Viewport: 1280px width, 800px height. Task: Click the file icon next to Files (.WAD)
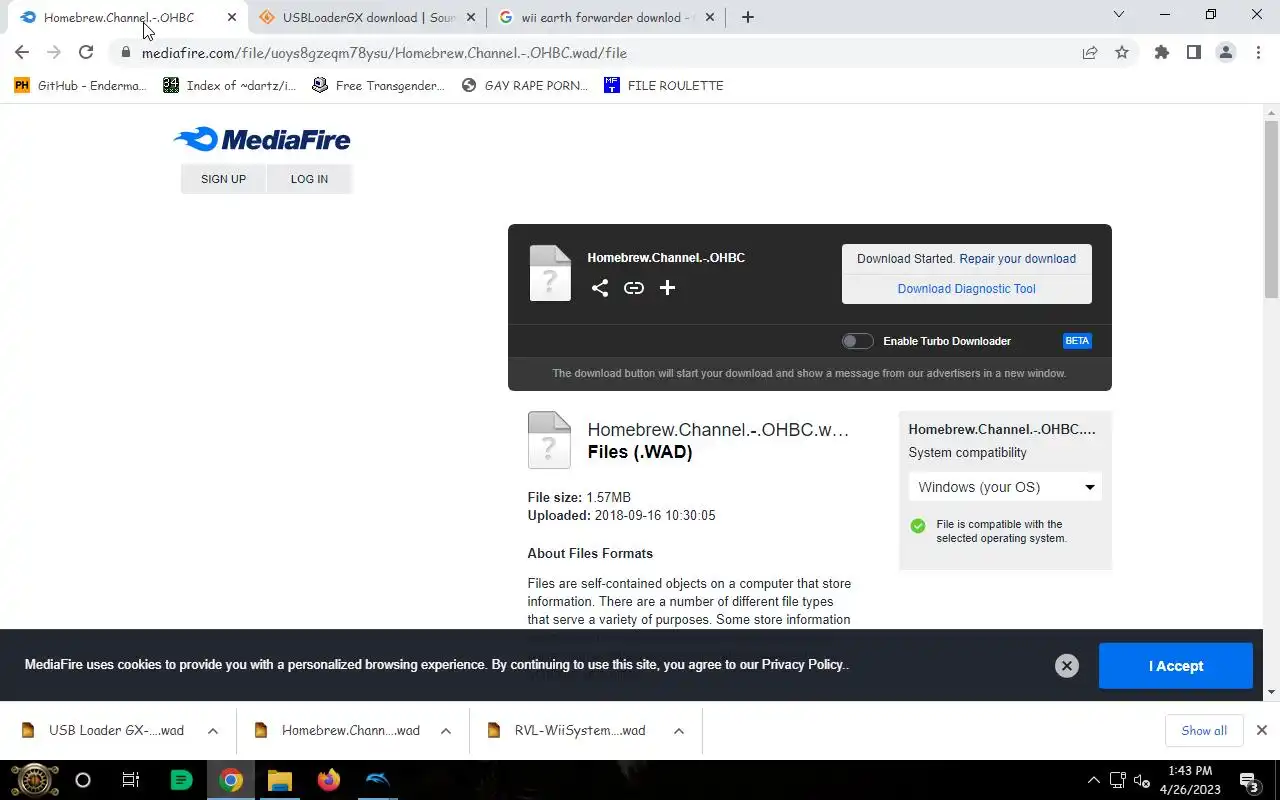pos(549,440)
